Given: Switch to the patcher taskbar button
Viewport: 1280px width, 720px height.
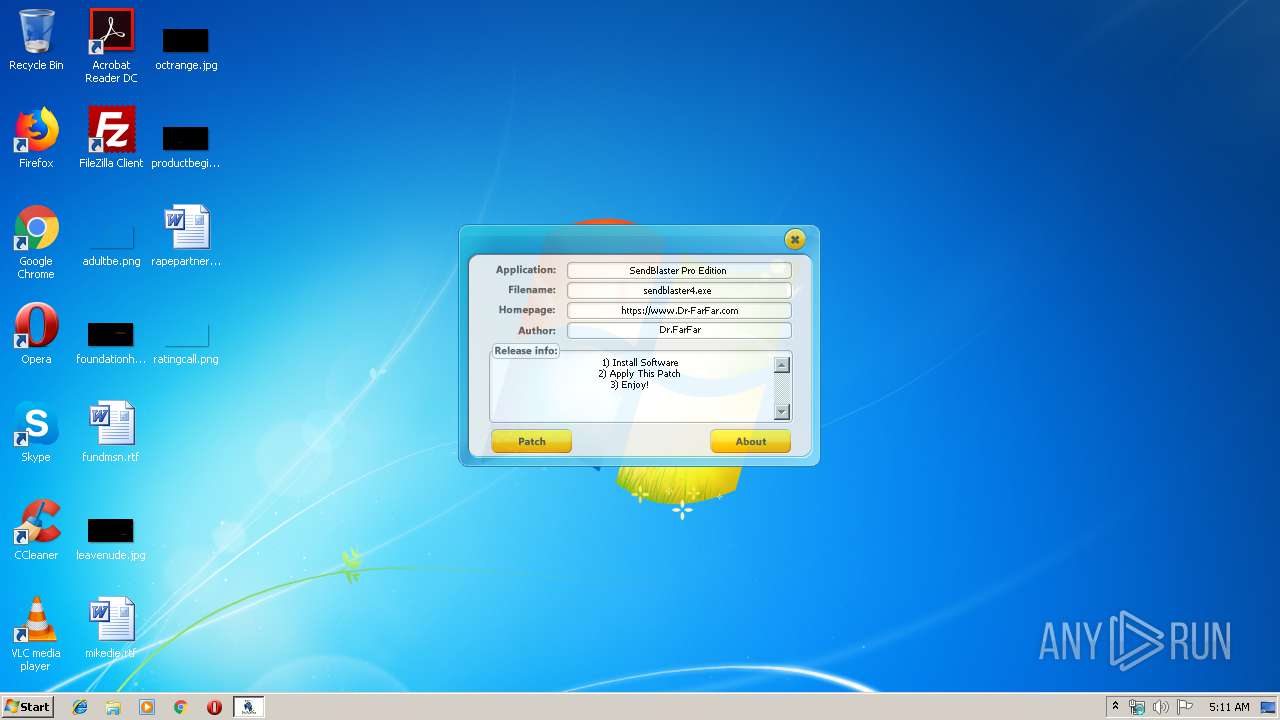Looking at the screenshot, I should coord(248,707).
